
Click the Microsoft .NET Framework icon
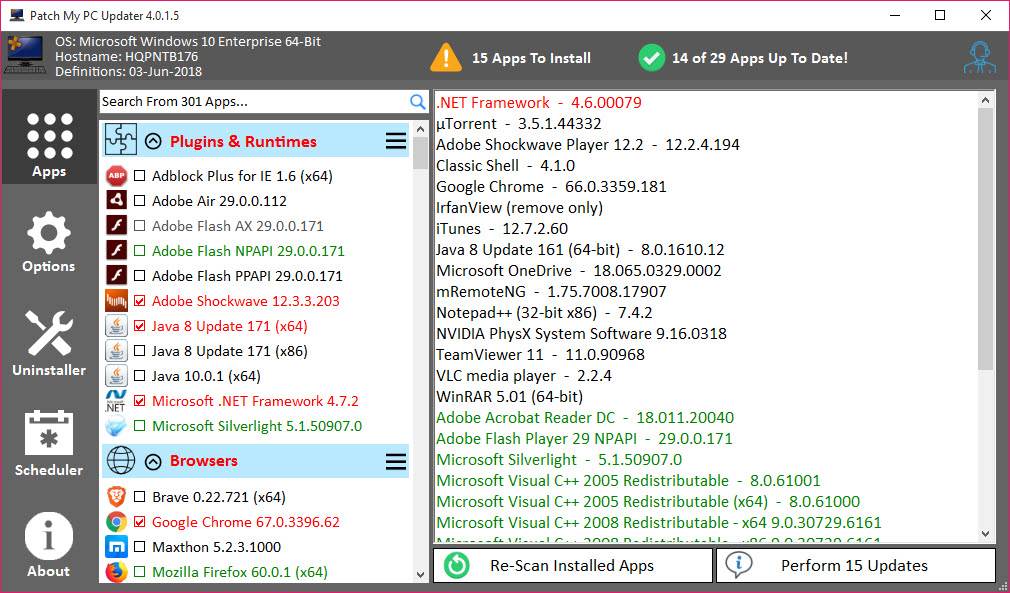pos(117,400)
